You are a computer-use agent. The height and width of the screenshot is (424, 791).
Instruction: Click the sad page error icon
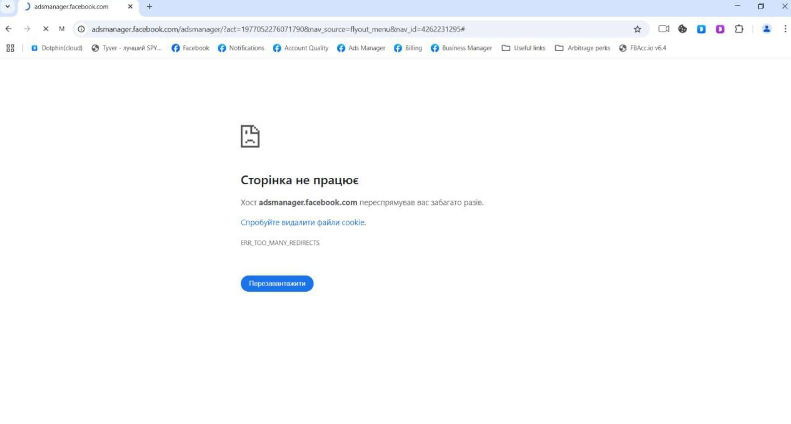(250, 136)
